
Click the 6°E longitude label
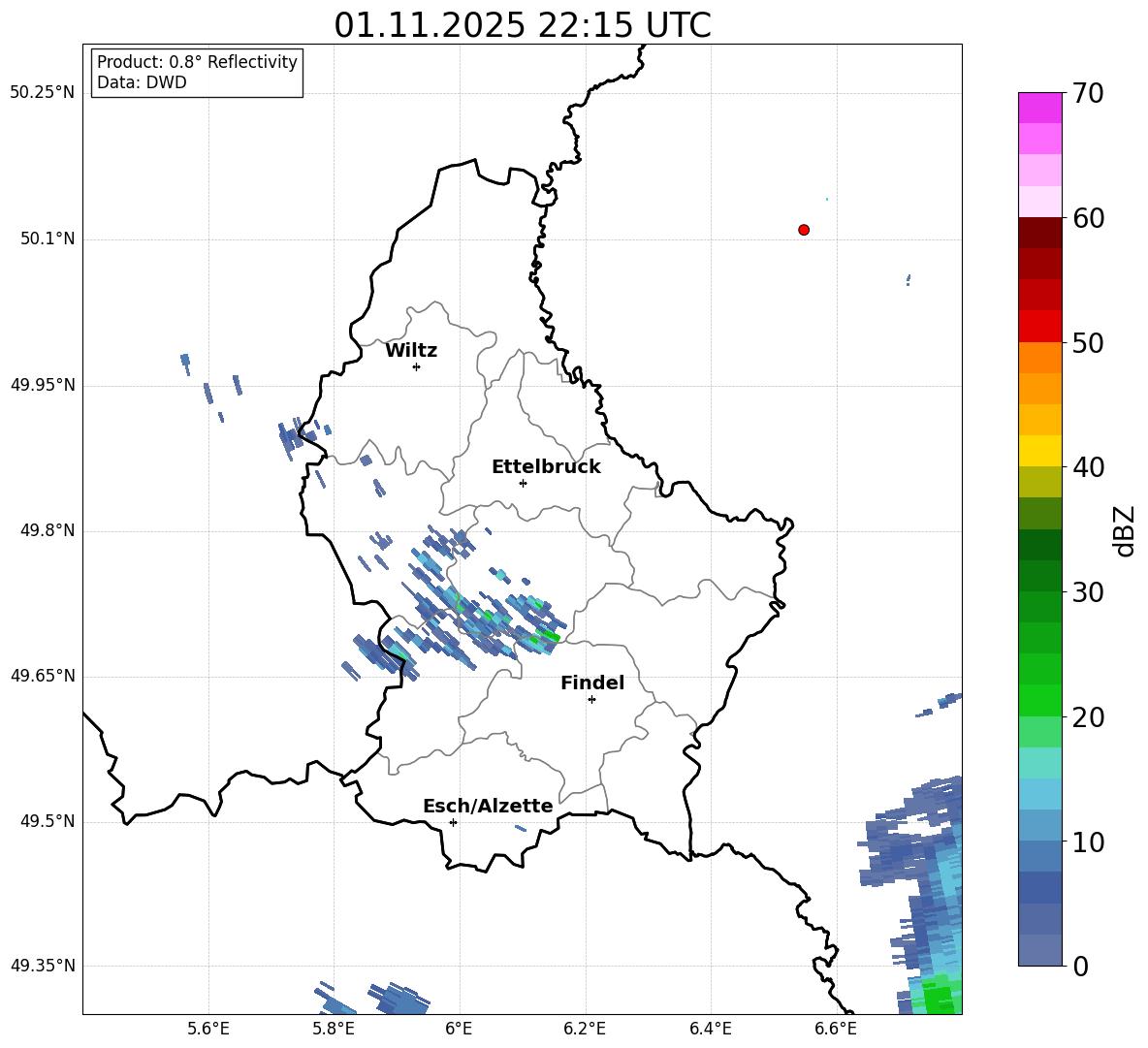click(x=459, y=1029)
